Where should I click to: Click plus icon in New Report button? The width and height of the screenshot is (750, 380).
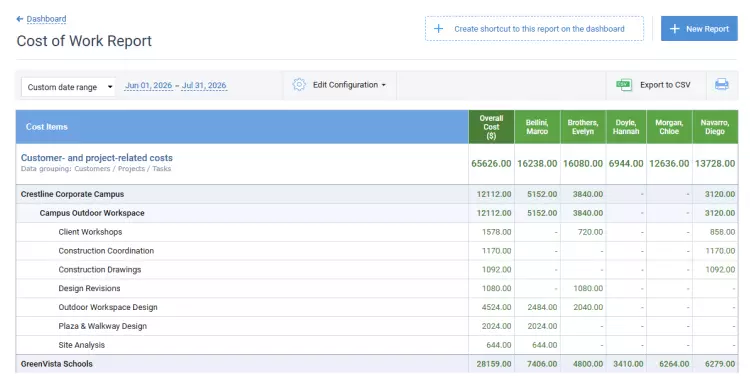click(x=674, y=29)
